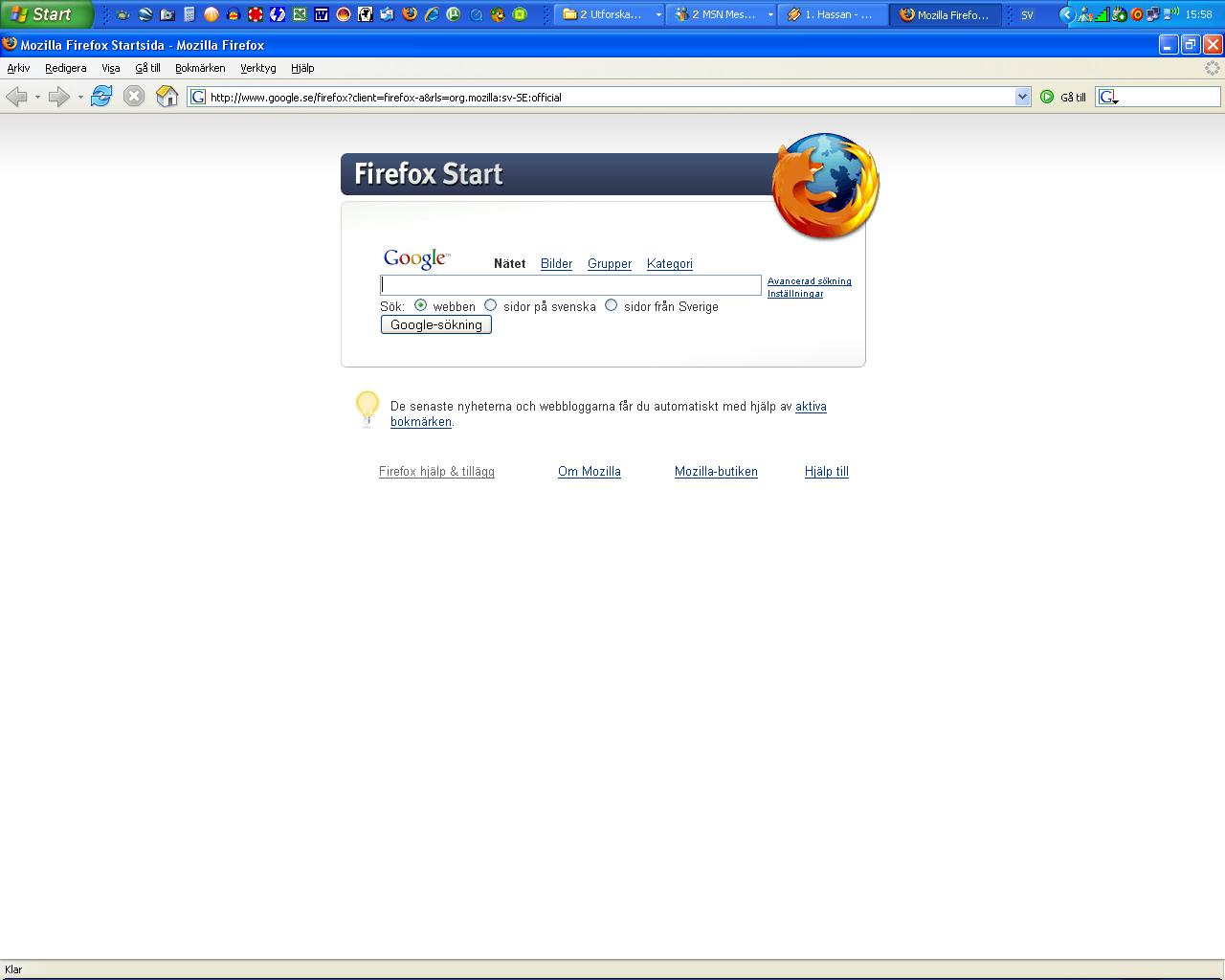Select 'sidor på svenska' radio button
The image size is (1225, 980).
tap(490, 305)
